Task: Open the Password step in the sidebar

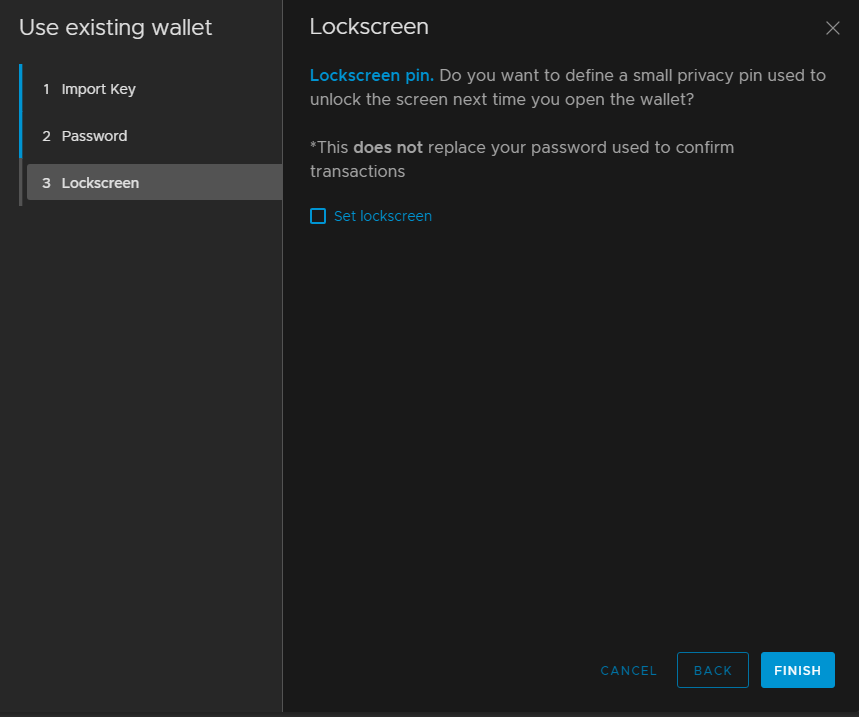Action: [x=94, y=136]
